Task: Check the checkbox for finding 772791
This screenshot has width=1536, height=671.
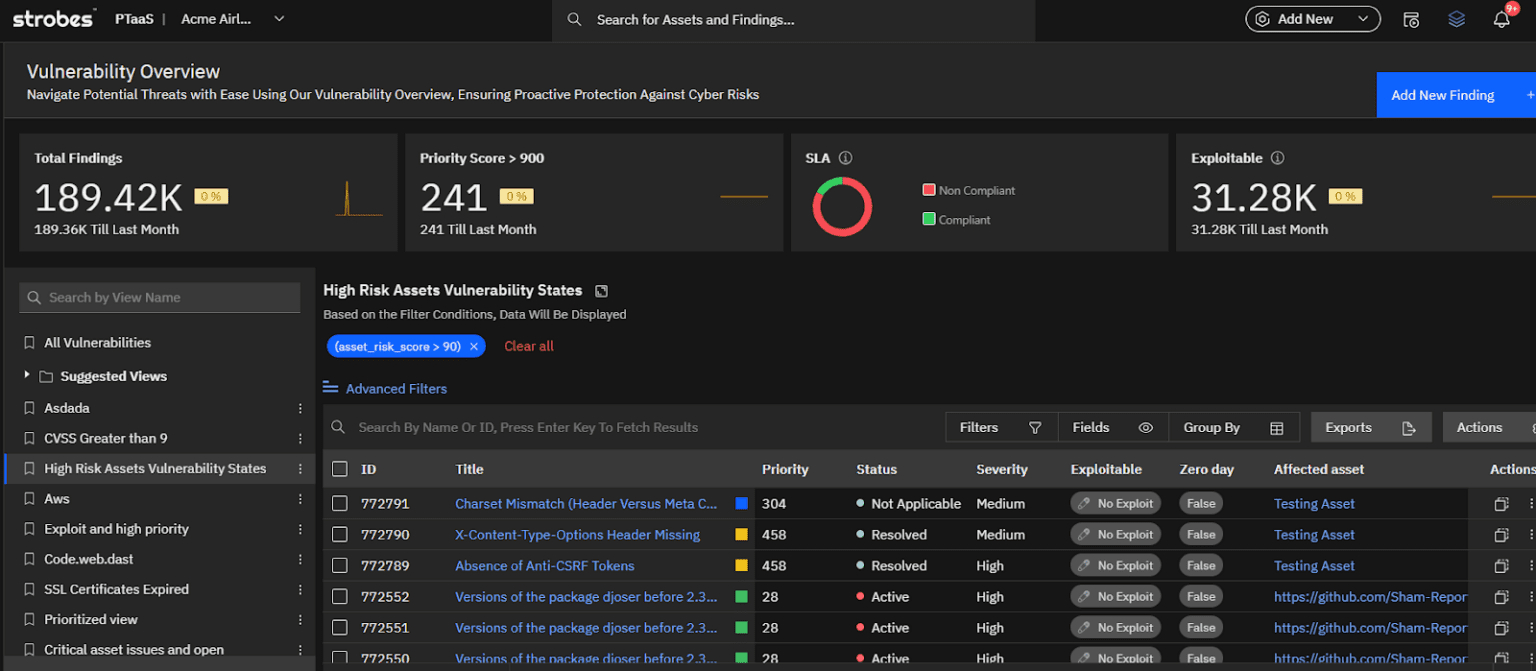Action: pos(340,503)
